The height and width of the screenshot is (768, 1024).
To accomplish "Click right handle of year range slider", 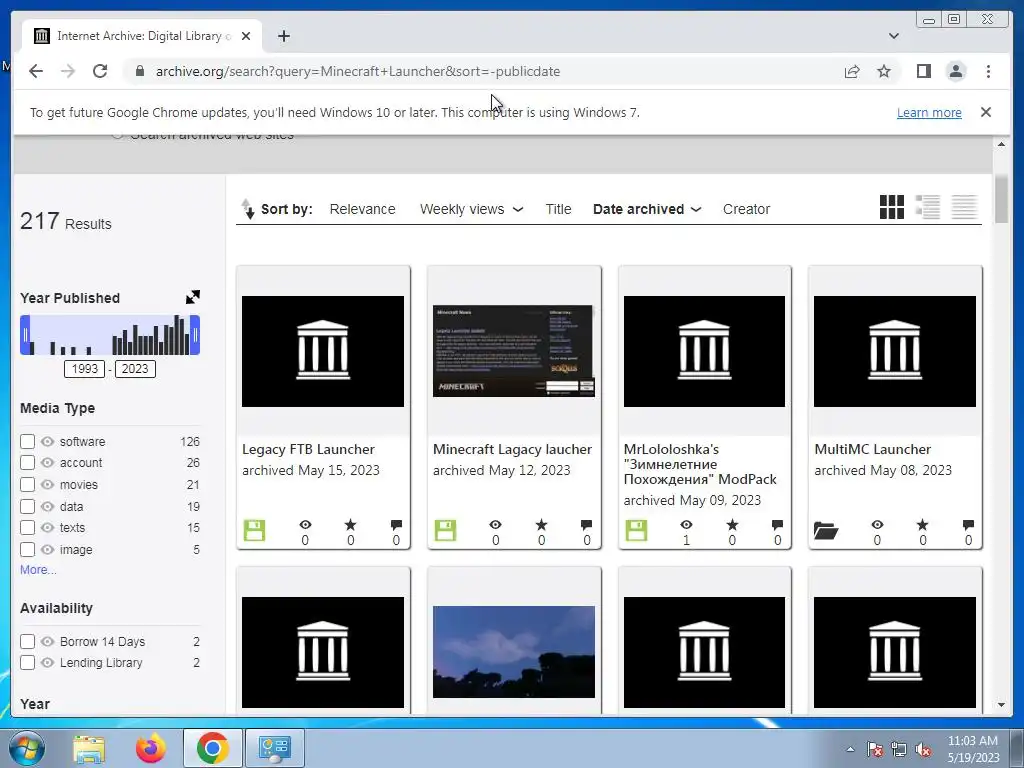I will tap(195, 335).
